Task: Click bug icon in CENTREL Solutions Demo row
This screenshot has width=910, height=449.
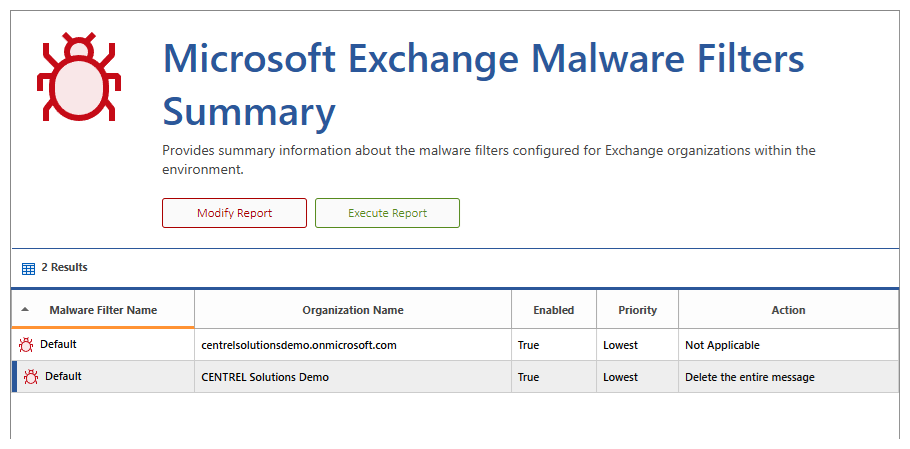Action: (x=31, y=377)
